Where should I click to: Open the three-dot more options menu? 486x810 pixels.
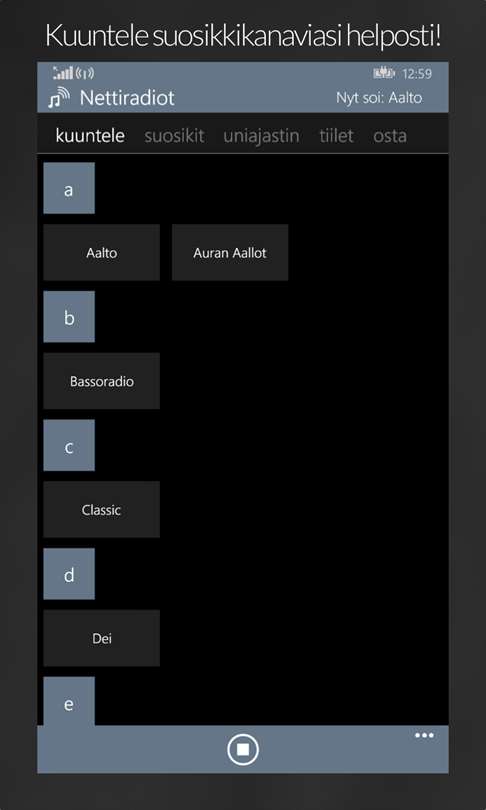click(x=424, y=736)
